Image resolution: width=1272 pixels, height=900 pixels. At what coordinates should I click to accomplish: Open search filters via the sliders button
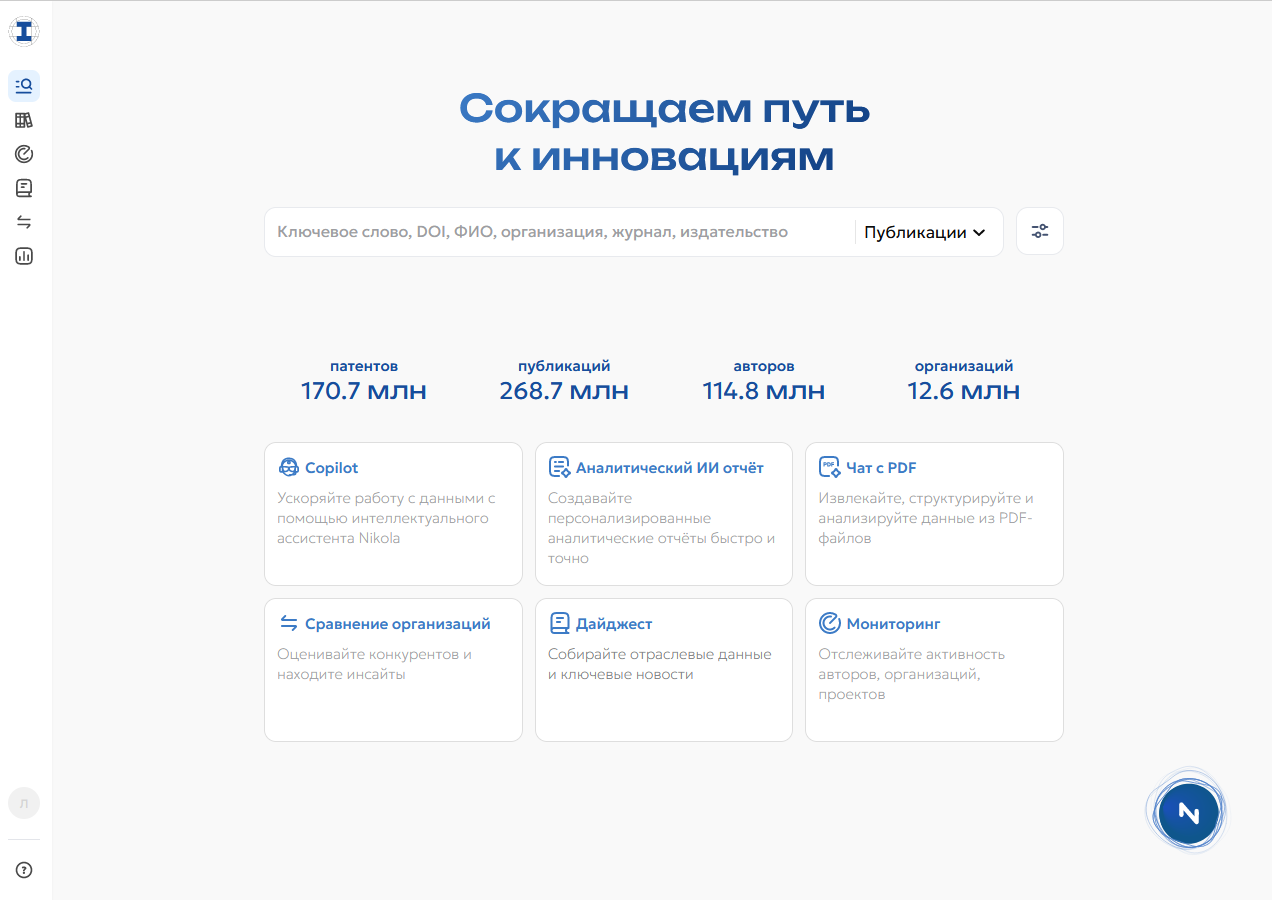1039,232
